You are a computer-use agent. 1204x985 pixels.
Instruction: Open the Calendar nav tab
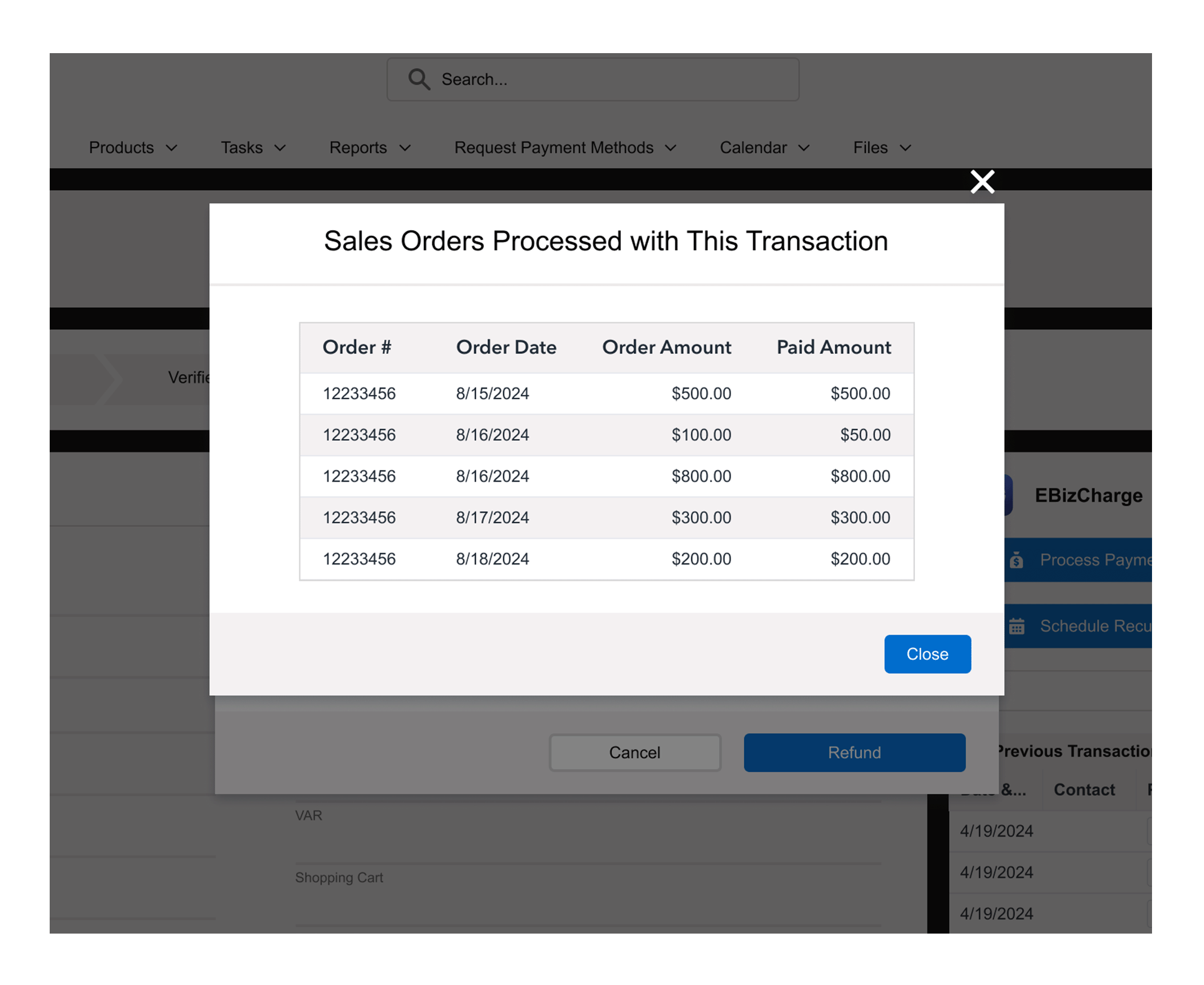[x=753, y=148]
